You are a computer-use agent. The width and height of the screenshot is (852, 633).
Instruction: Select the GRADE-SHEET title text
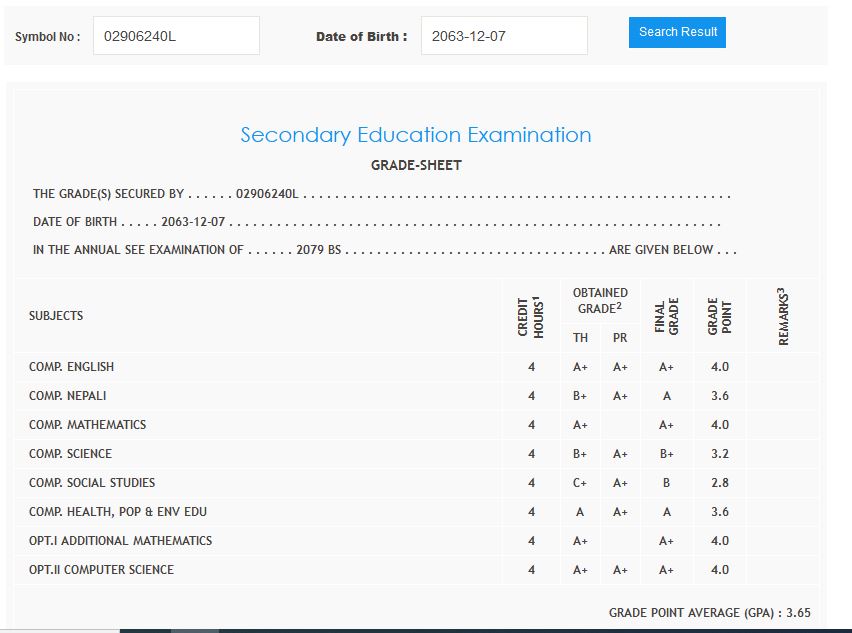416,165
